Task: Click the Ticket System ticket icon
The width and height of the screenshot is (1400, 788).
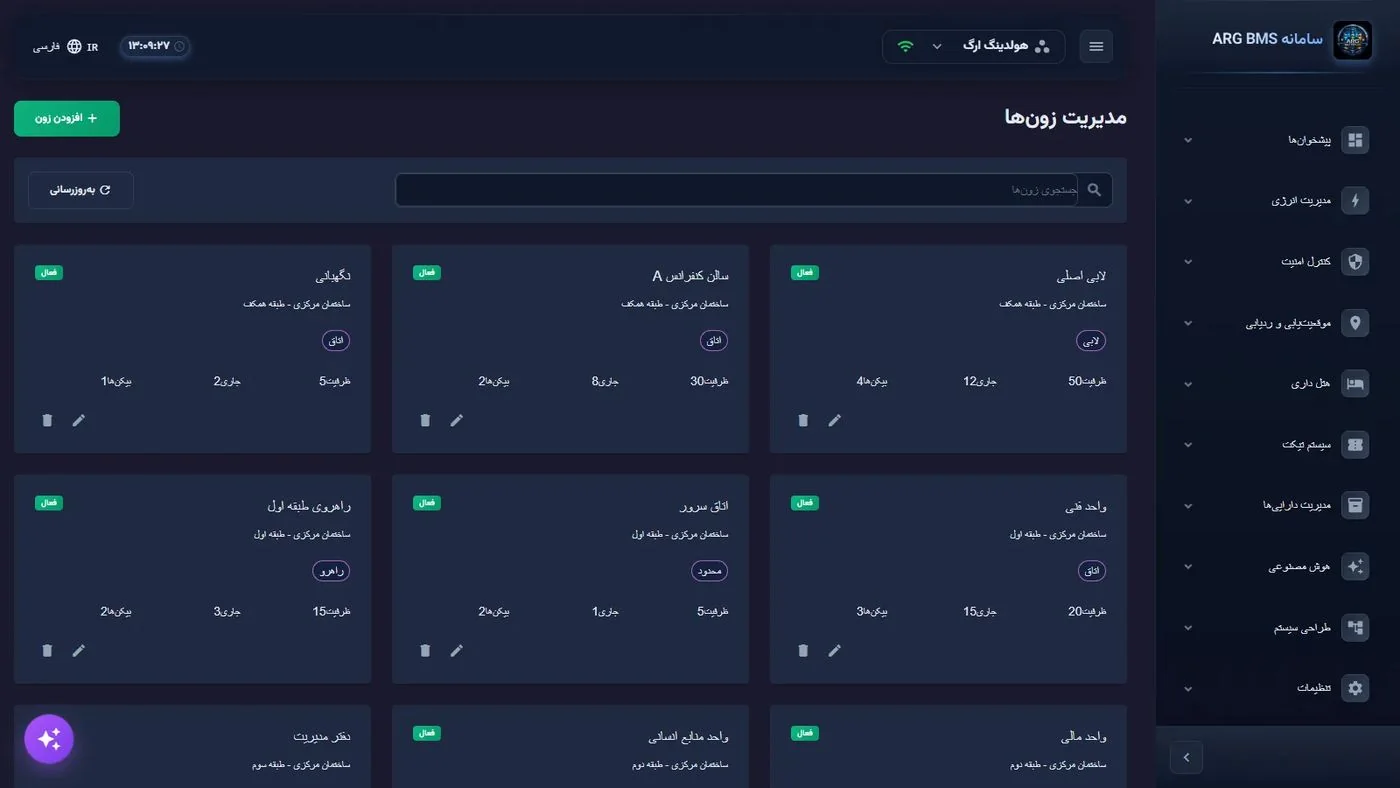Action: (x=1355, y=445)
